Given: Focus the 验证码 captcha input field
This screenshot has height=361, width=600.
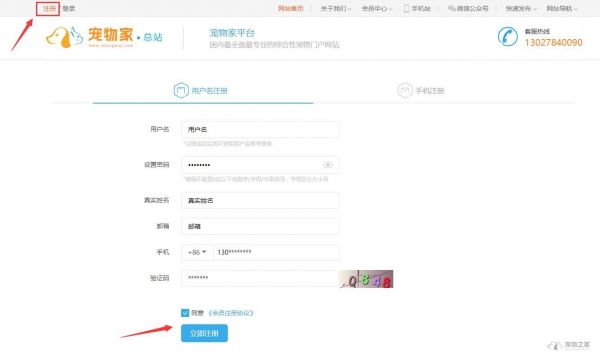Looking at the screenshot, I should point(260,278).
